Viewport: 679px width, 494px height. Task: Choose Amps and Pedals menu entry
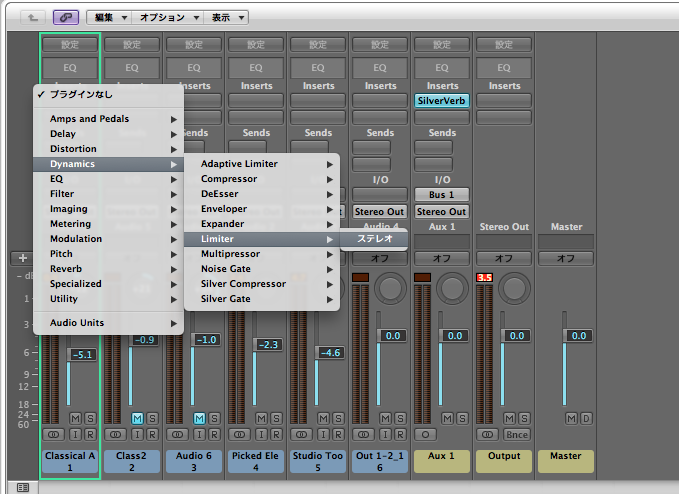(x=108, y=119)
